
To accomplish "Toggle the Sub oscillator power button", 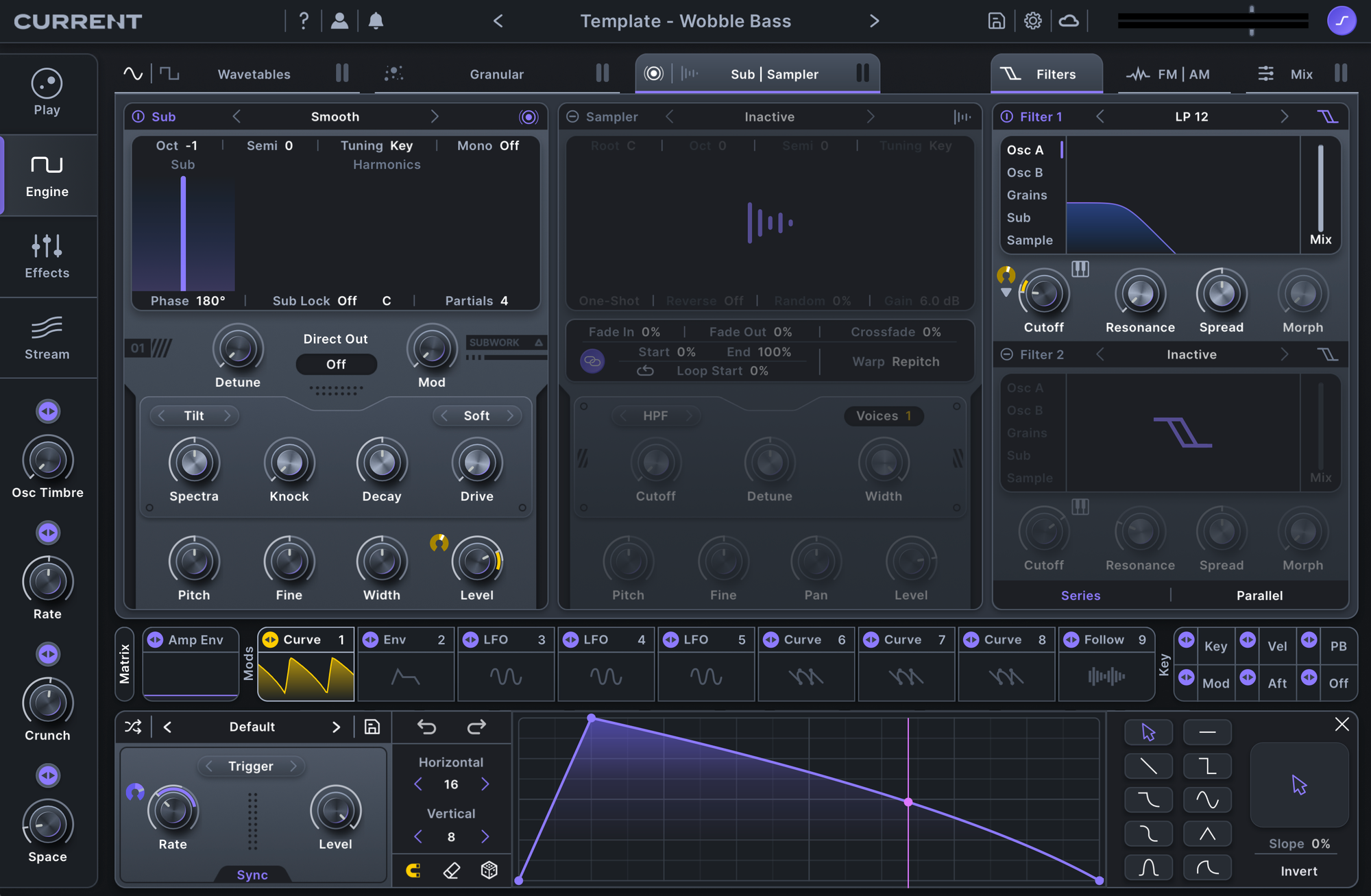I will 138,117.
